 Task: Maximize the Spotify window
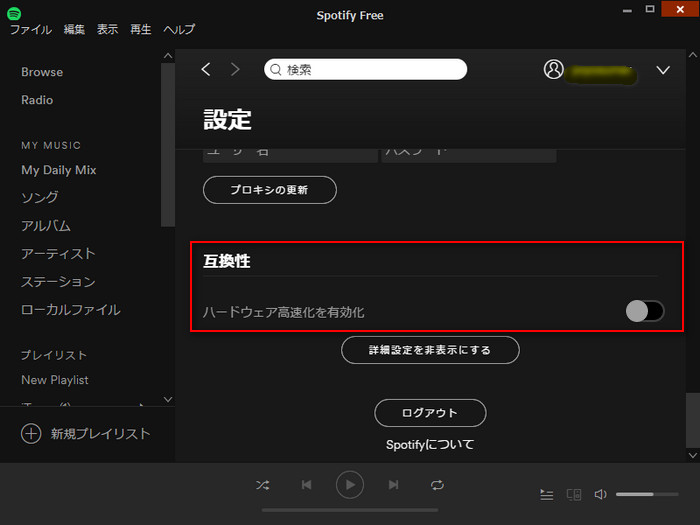pos(650,9)
